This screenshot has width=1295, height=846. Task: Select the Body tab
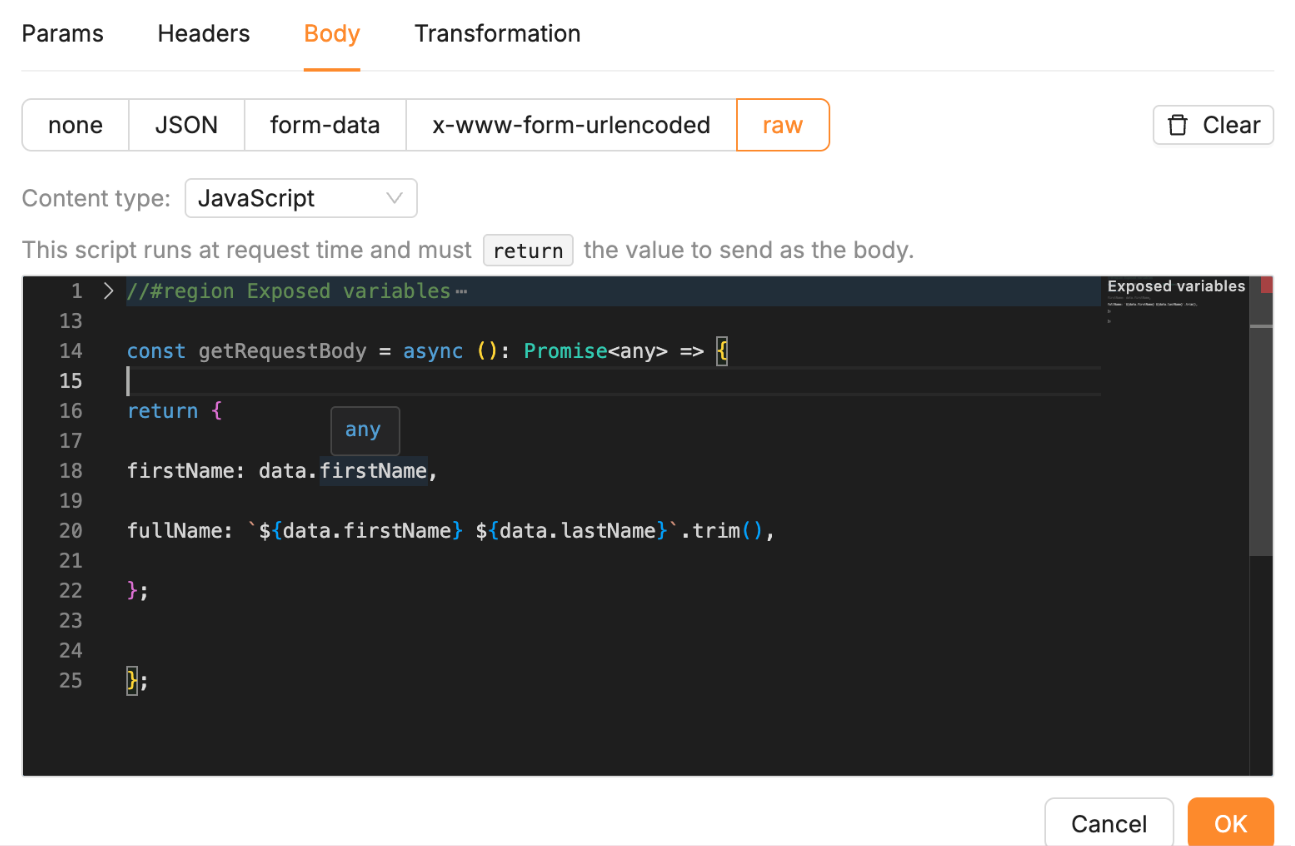click(332, 33)
